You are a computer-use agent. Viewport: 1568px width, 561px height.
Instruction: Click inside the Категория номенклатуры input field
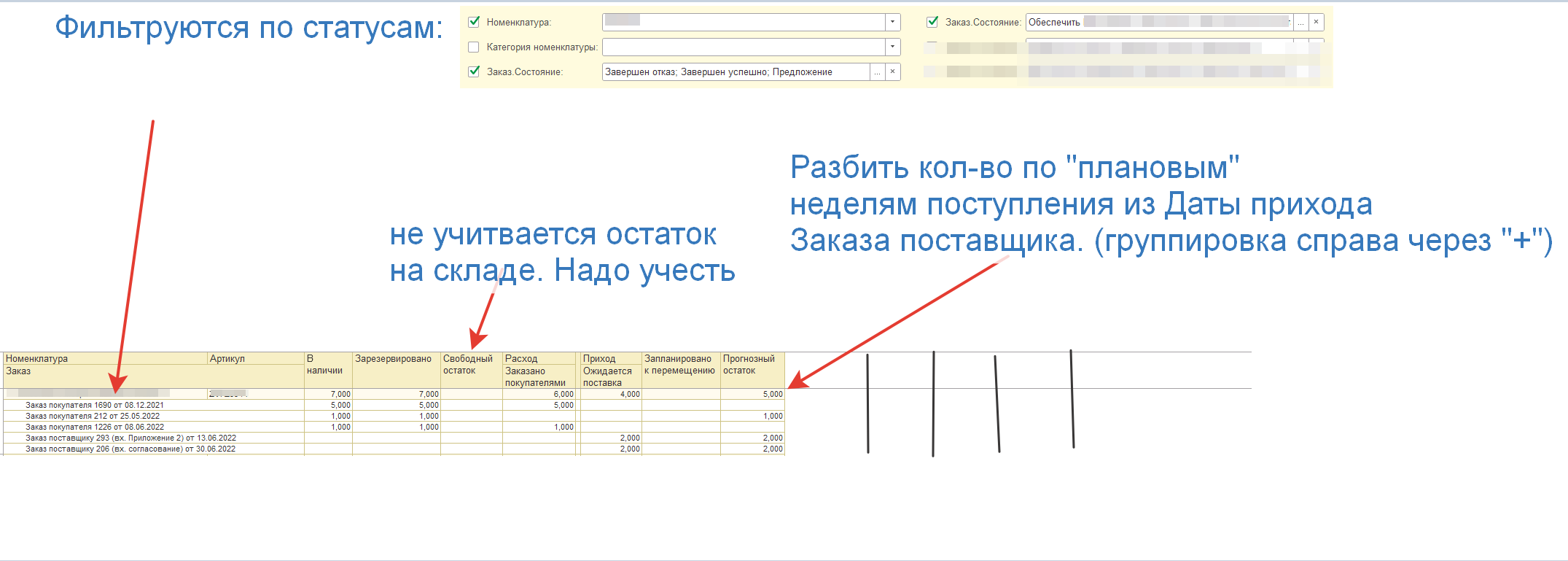point(744,47)
